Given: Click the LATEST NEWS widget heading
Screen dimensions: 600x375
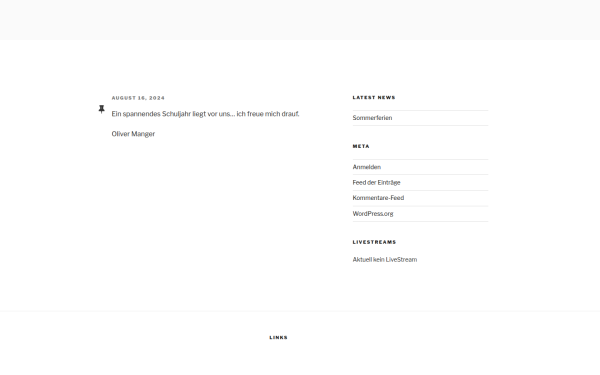Looking at the screenshot, I should coord(374,98).
